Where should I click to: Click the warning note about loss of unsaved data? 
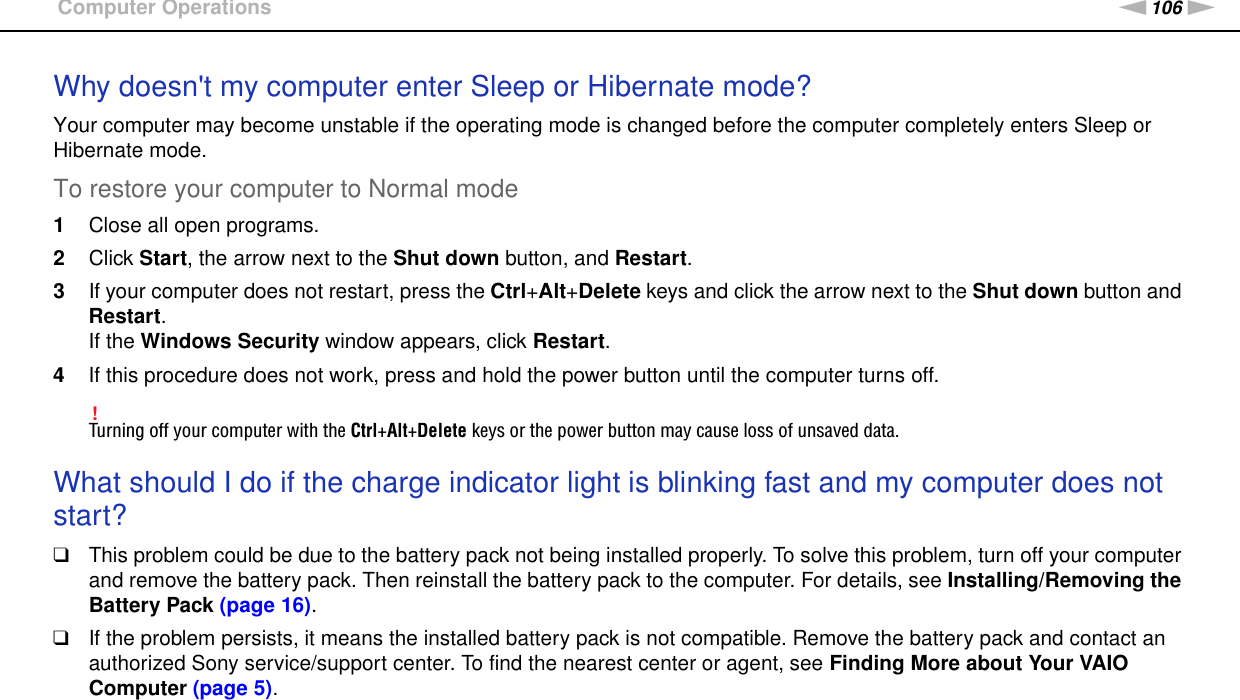coord(494,432)
